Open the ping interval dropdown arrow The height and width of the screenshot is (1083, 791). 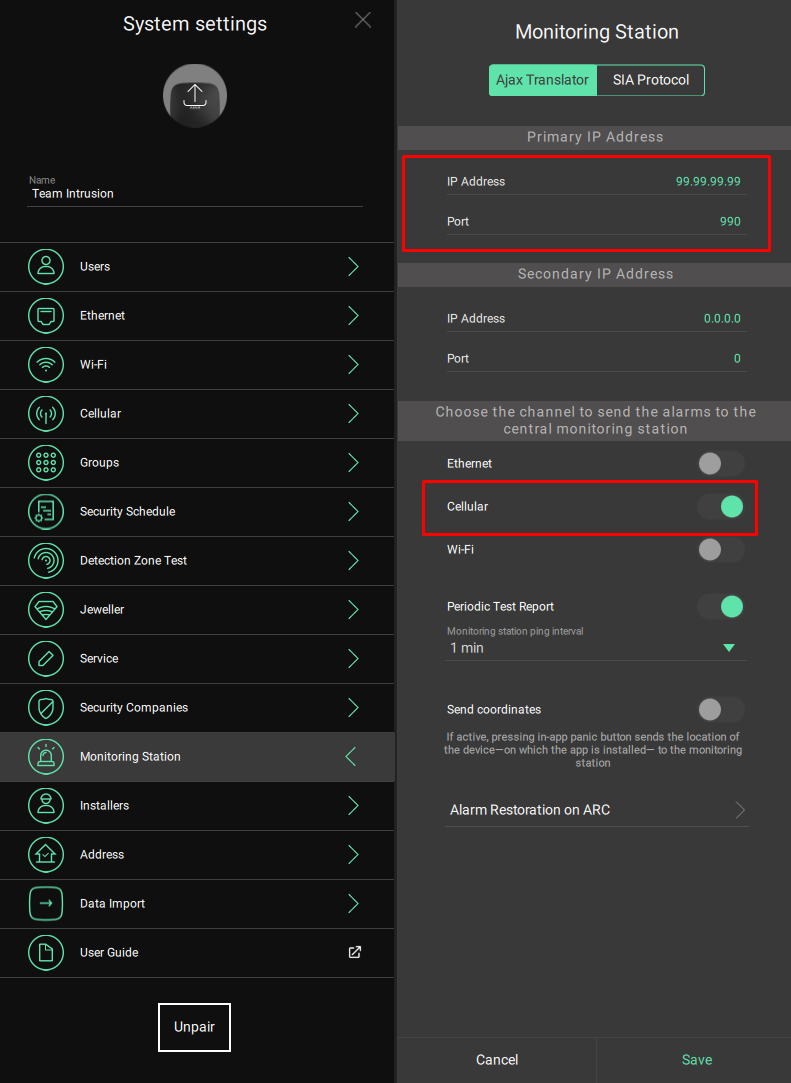tap(728, 648)
